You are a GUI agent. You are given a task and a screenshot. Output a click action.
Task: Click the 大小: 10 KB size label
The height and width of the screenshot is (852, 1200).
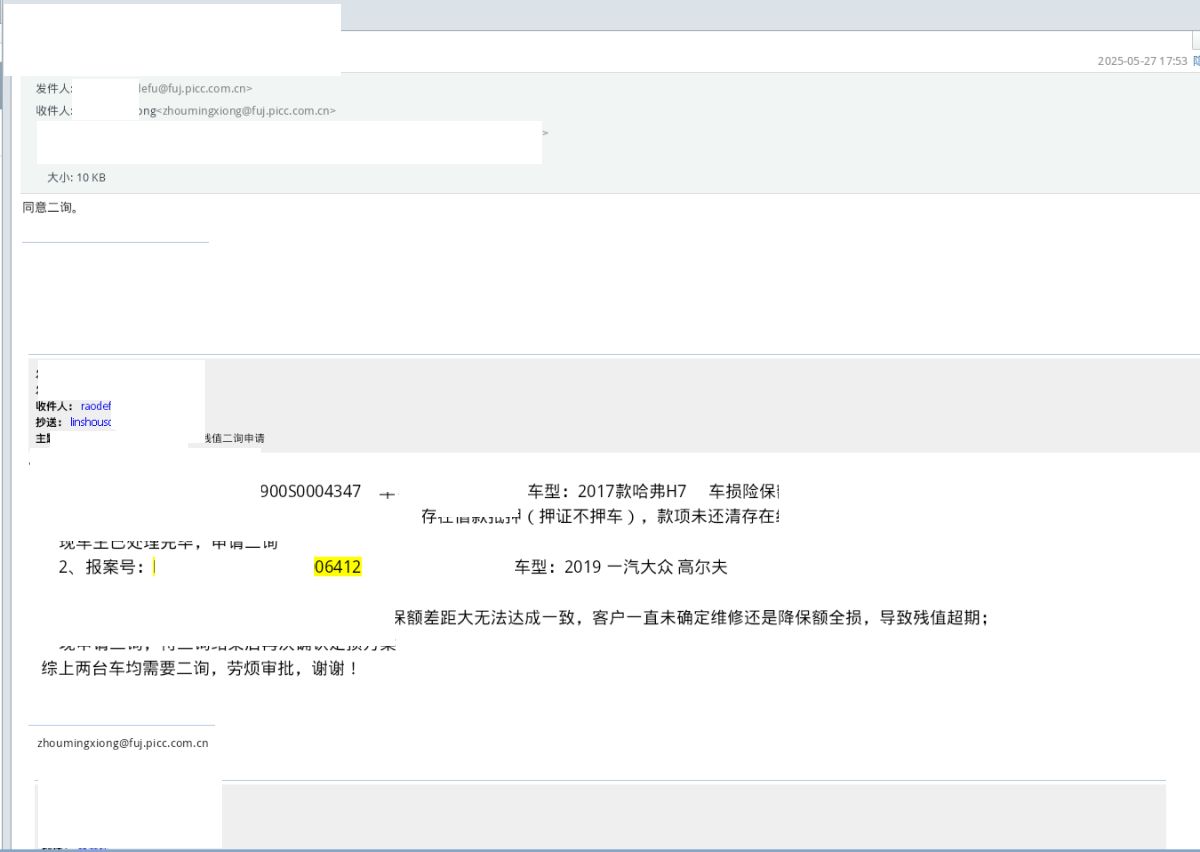(76, 178)
